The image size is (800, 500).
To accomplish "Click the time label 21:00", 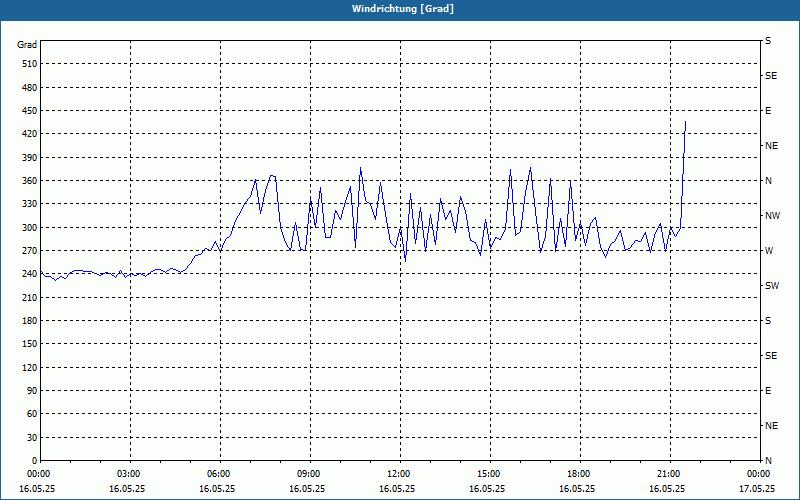I will [x=669, y=473].
